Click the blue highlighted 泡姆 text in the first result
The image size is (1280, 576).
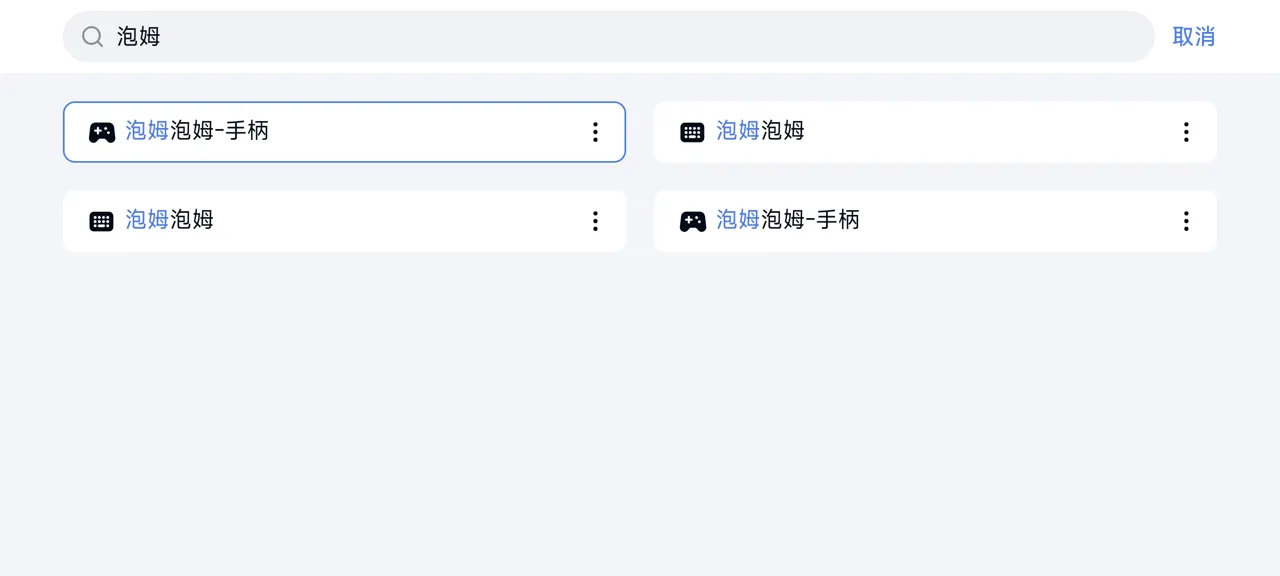(147, 131)
